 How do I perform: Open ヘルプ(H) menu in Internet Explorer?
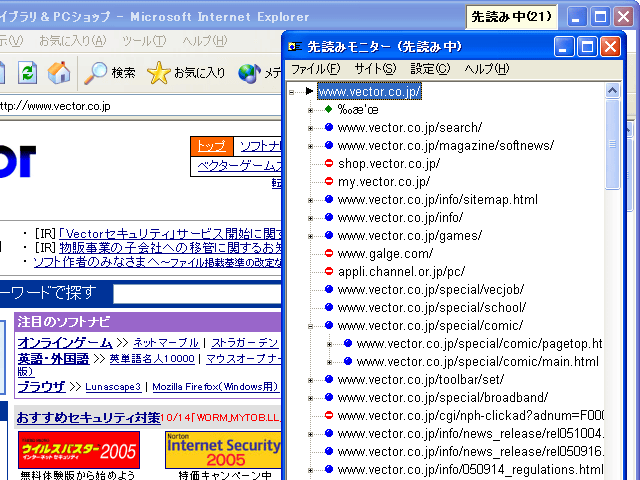click(x=204, y=41)
